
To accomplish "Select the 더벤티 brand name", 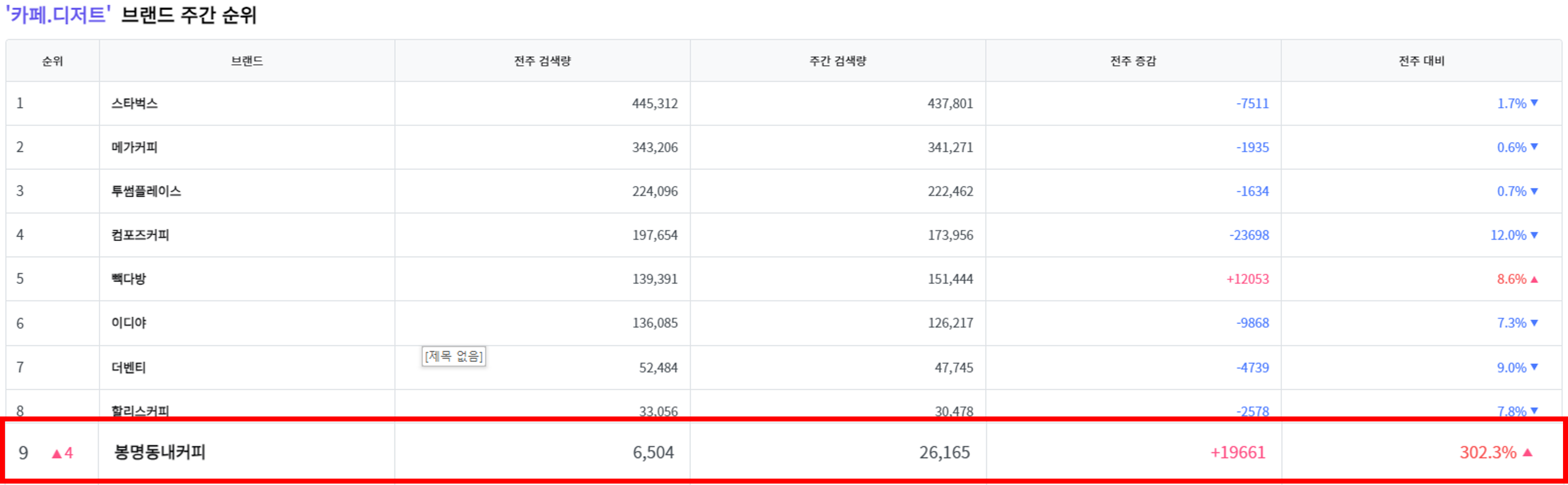I will pyautogui.click(x=129, y=367).
